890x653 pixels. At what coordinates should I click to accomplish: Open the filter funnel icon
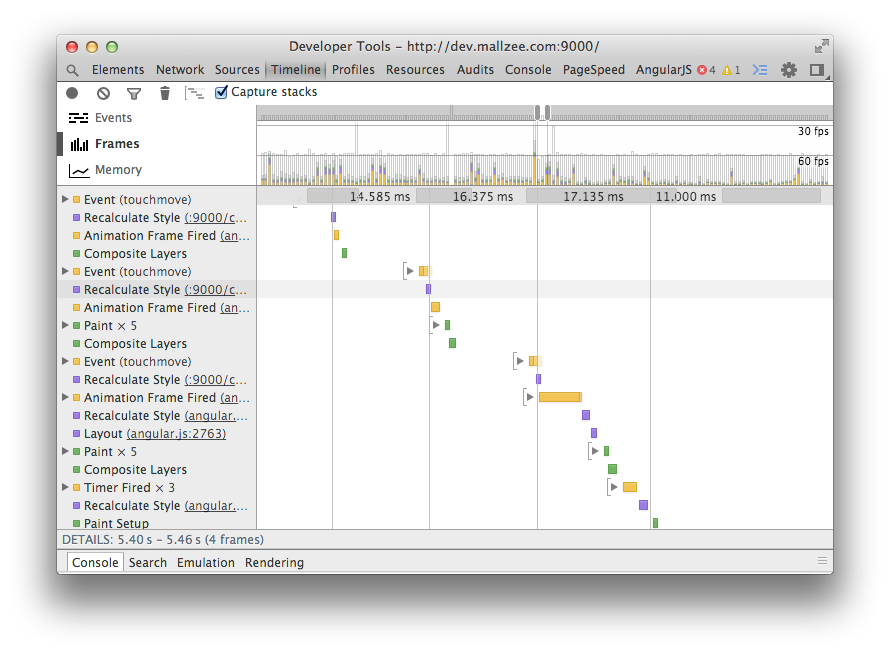[134, 94]
